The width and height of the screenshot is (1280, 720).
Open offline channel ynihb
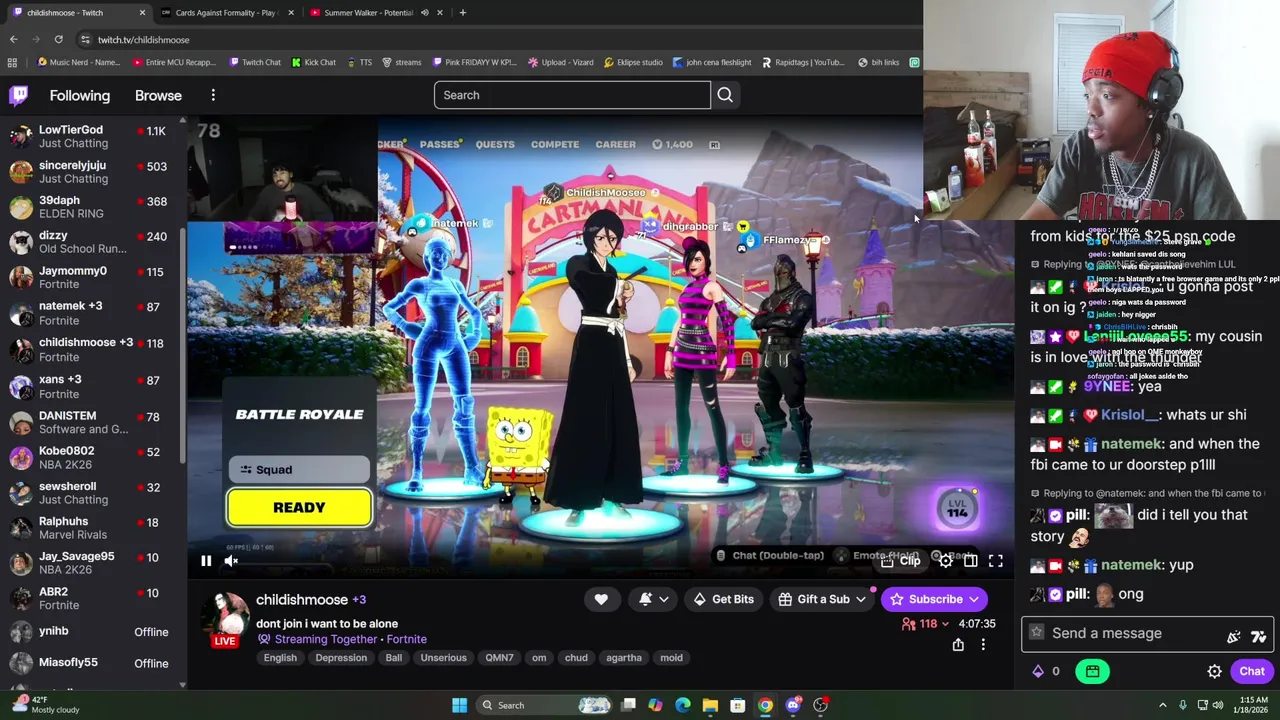click(x=91, y=632)
